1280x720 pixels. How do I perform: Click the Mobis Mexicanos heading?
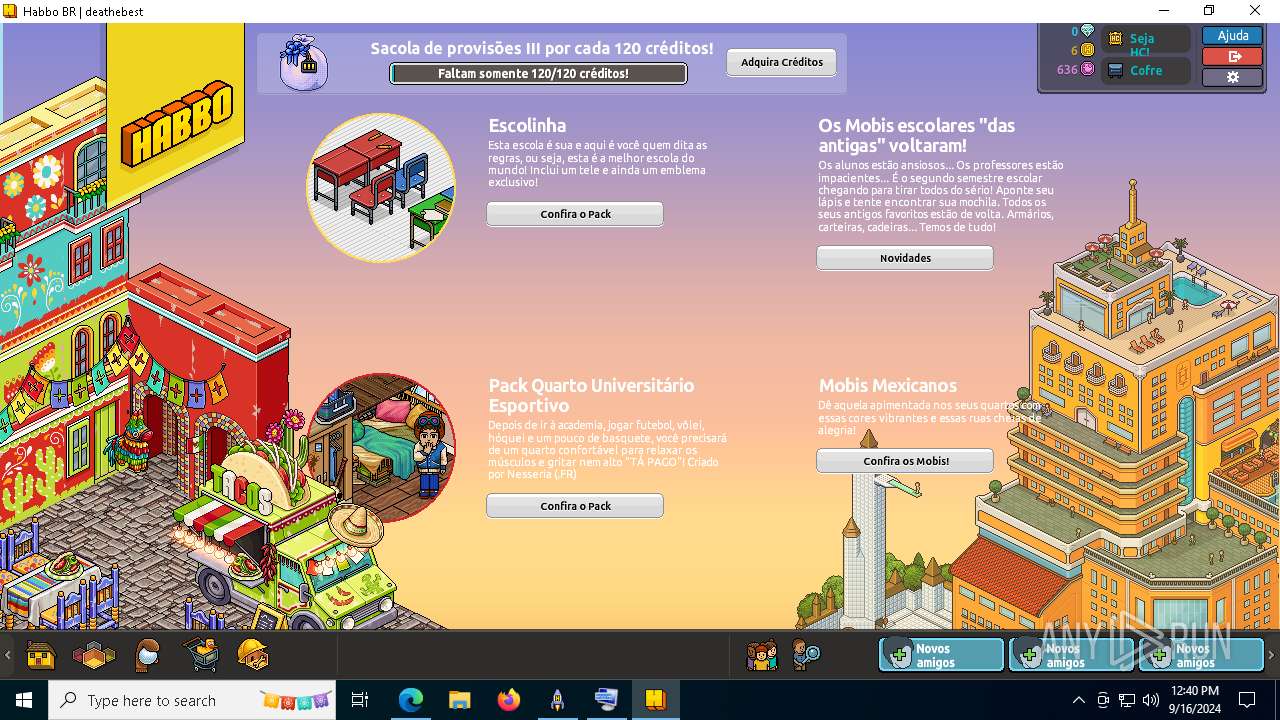(x=887, y=385)
